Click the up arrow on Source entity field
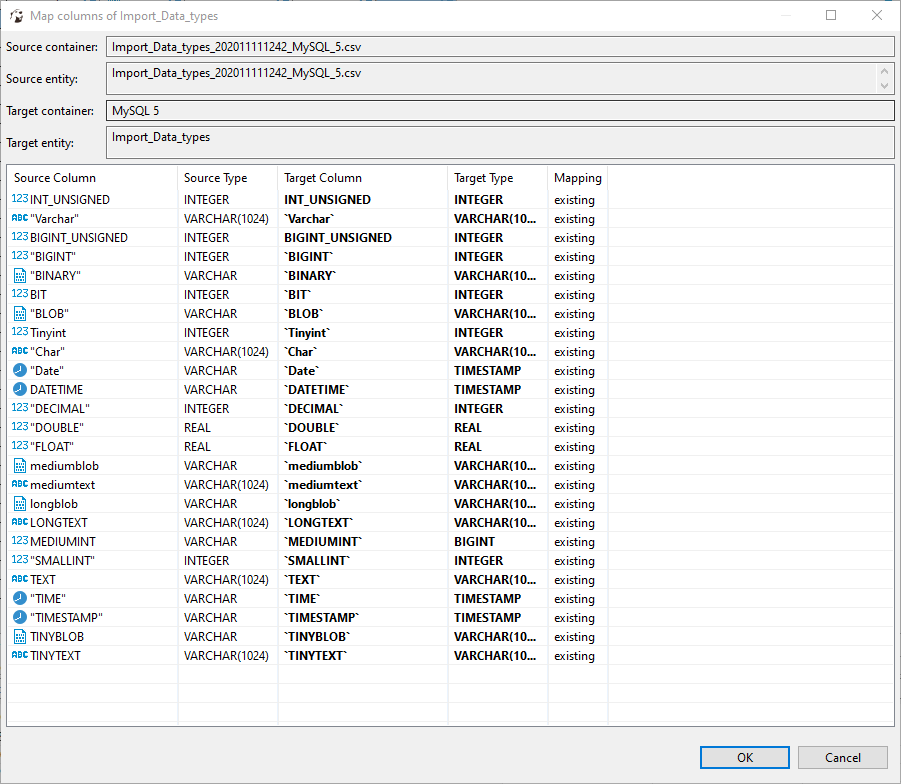901x784 pixels. tap(886, 72)
